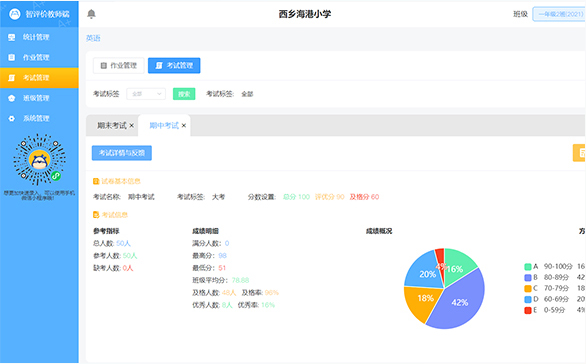This screenshot has height=364, width=586.
Task: Click the notification bell icon
Action: point(91,14)
